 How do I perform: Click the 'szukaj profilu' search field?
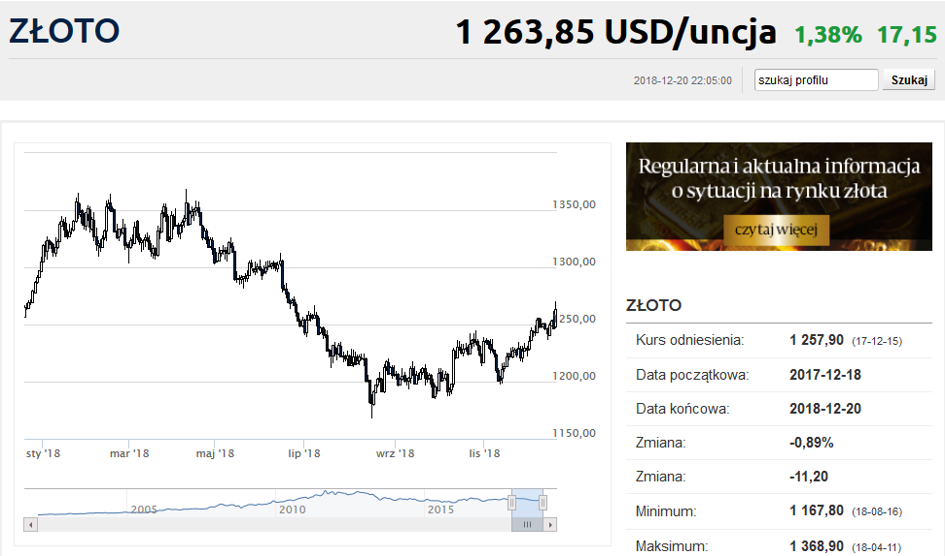(816, 80)
